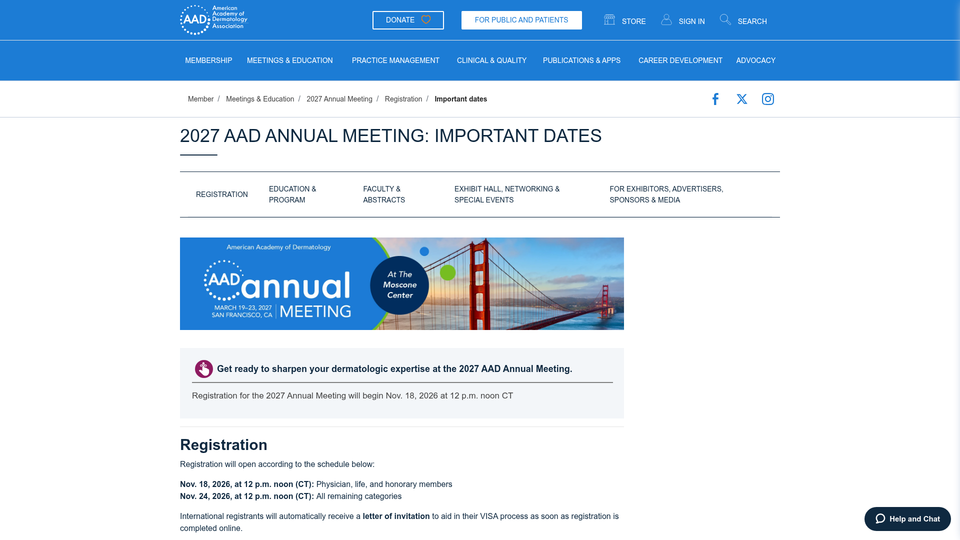Click text 'Nov. 24, 2026, at 12 p.m. noon (CT):'
The width and height of the screenshot is (960, 540).
pyautogui.click(x=247, y=497)
